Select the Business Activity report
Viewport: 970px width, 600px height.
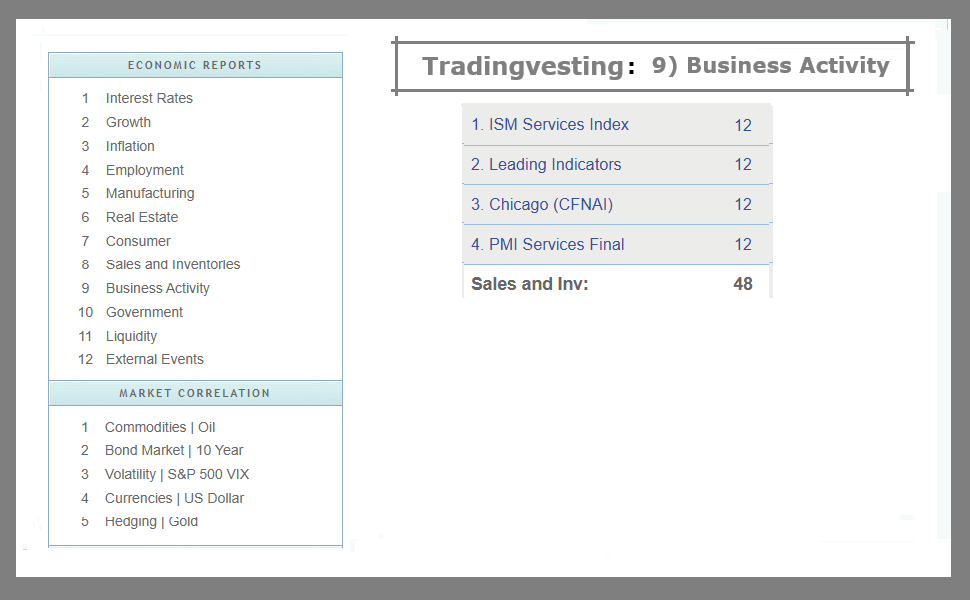(x=157, y=288)
